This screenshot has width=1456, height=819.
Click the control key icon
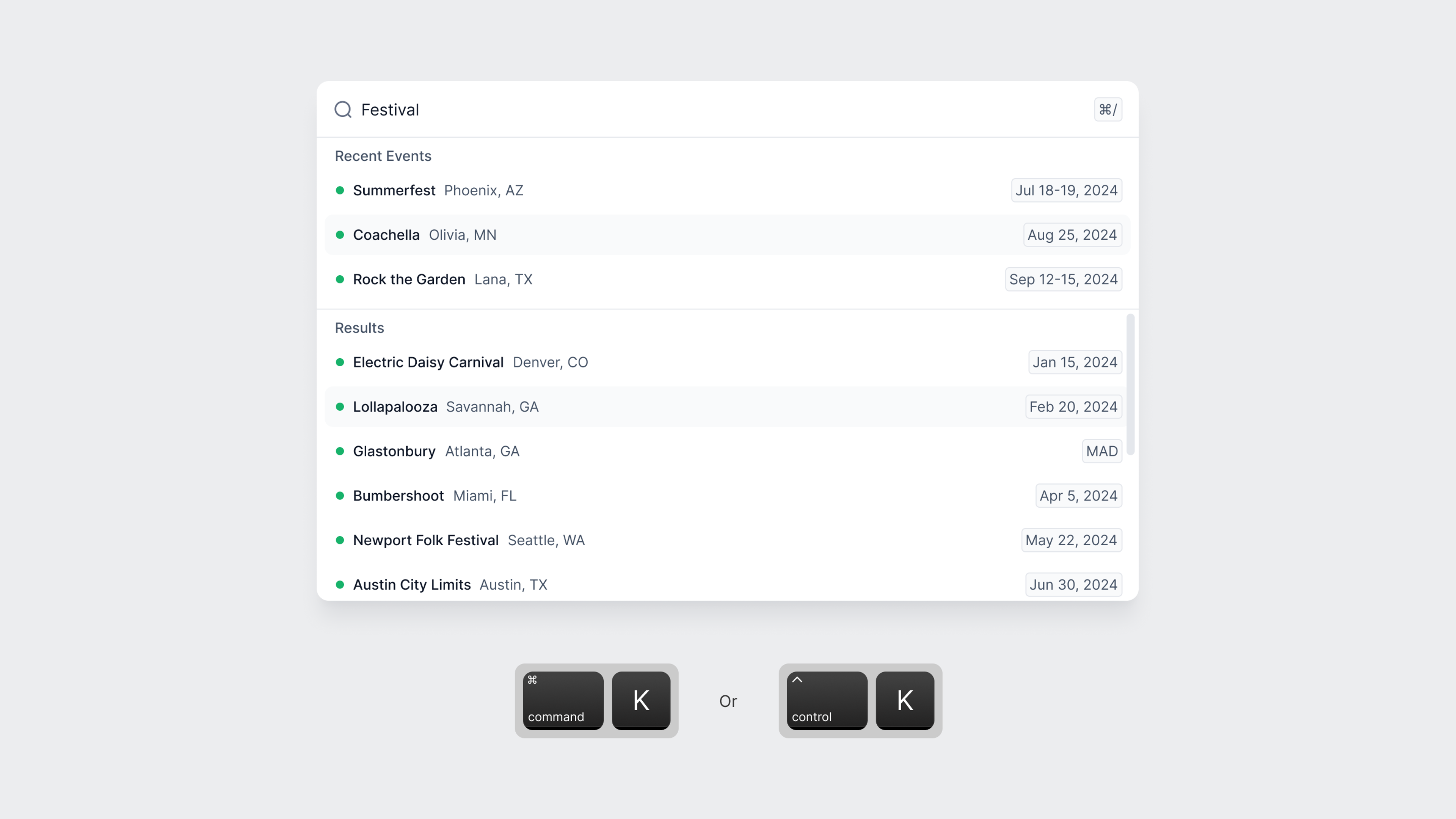(827, 700)
